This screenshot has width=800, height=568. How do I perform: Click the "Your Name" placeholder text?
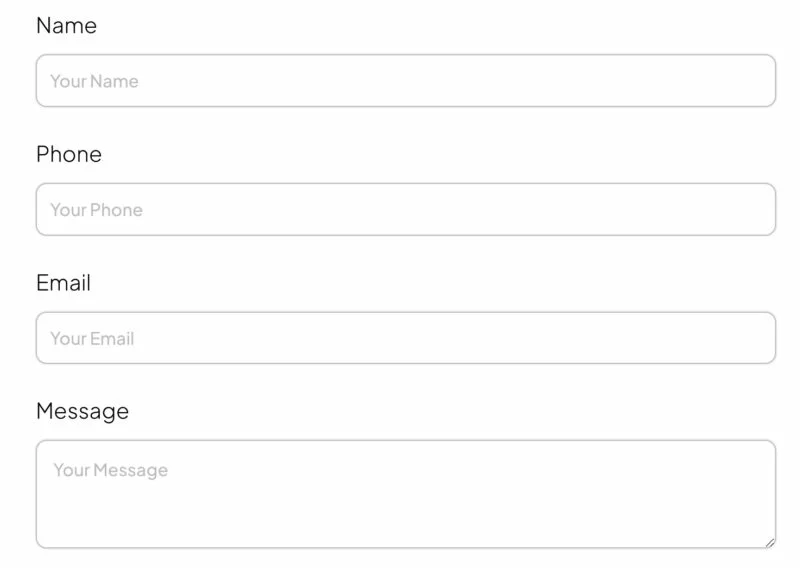click(94, 81)
